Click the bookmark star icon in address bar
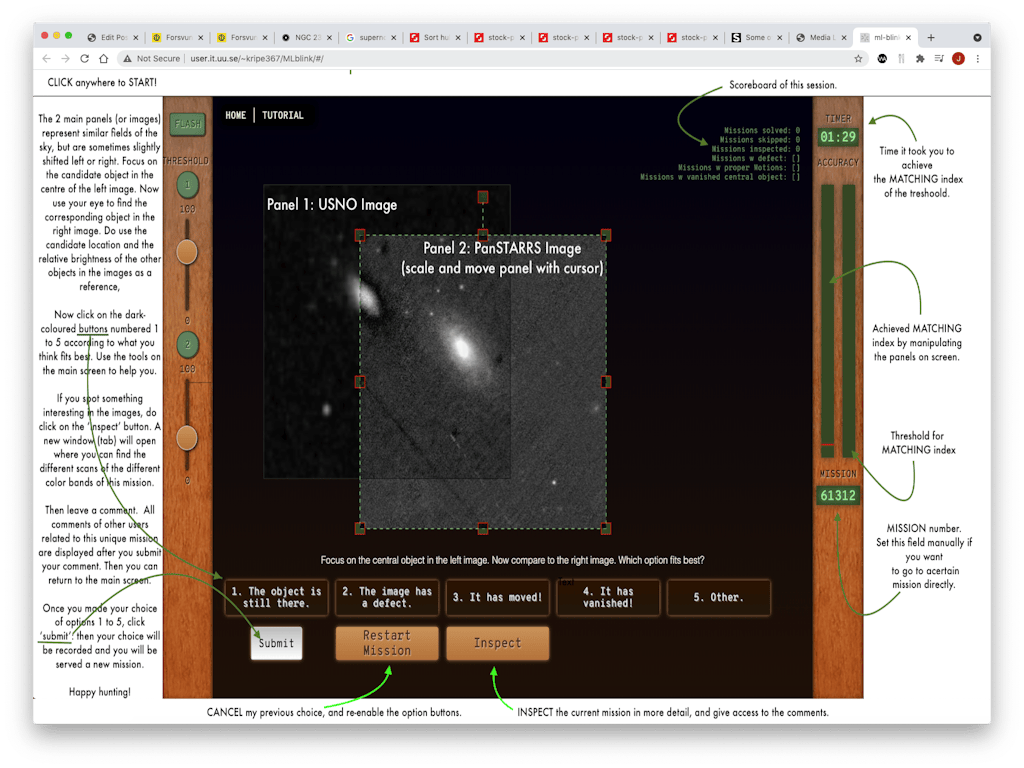 point(858,59)
